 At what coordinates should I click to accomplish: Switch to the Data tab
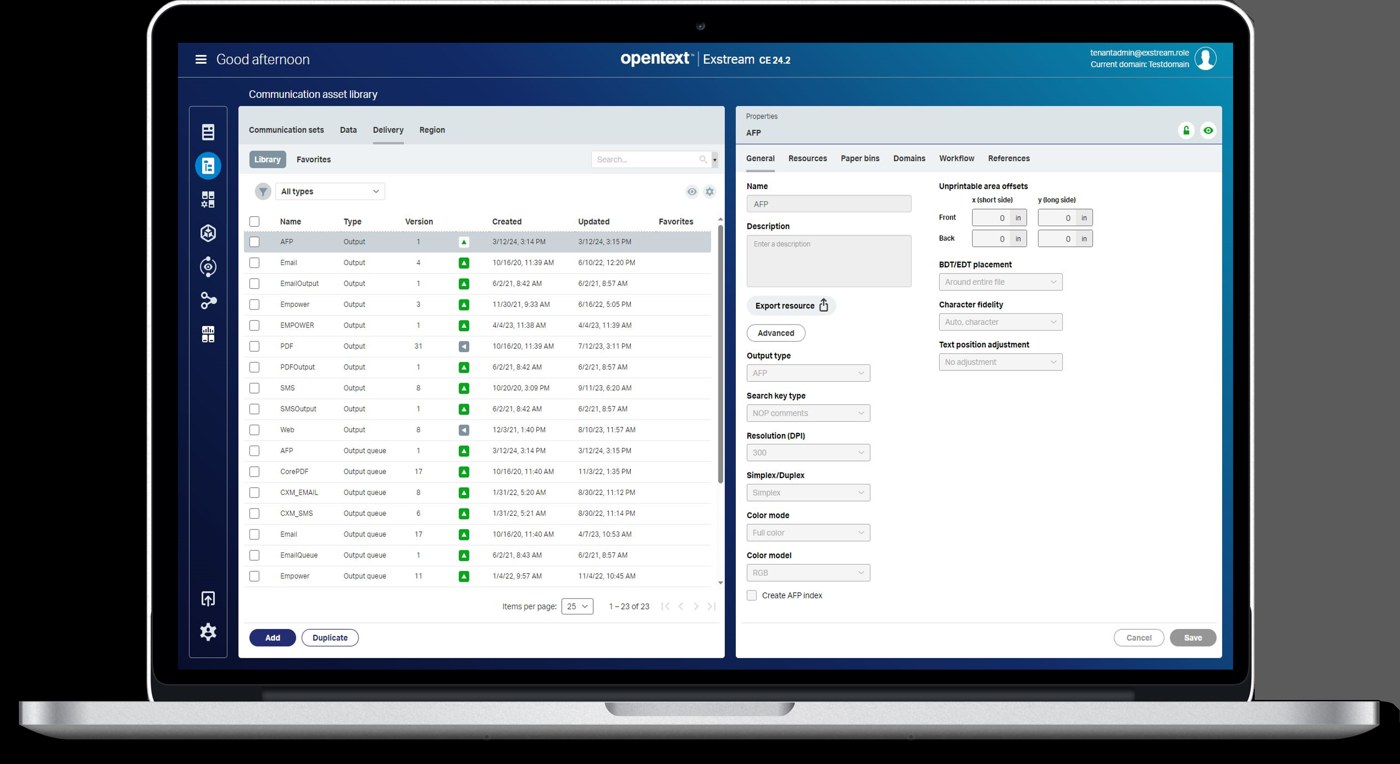pos(348,130)
